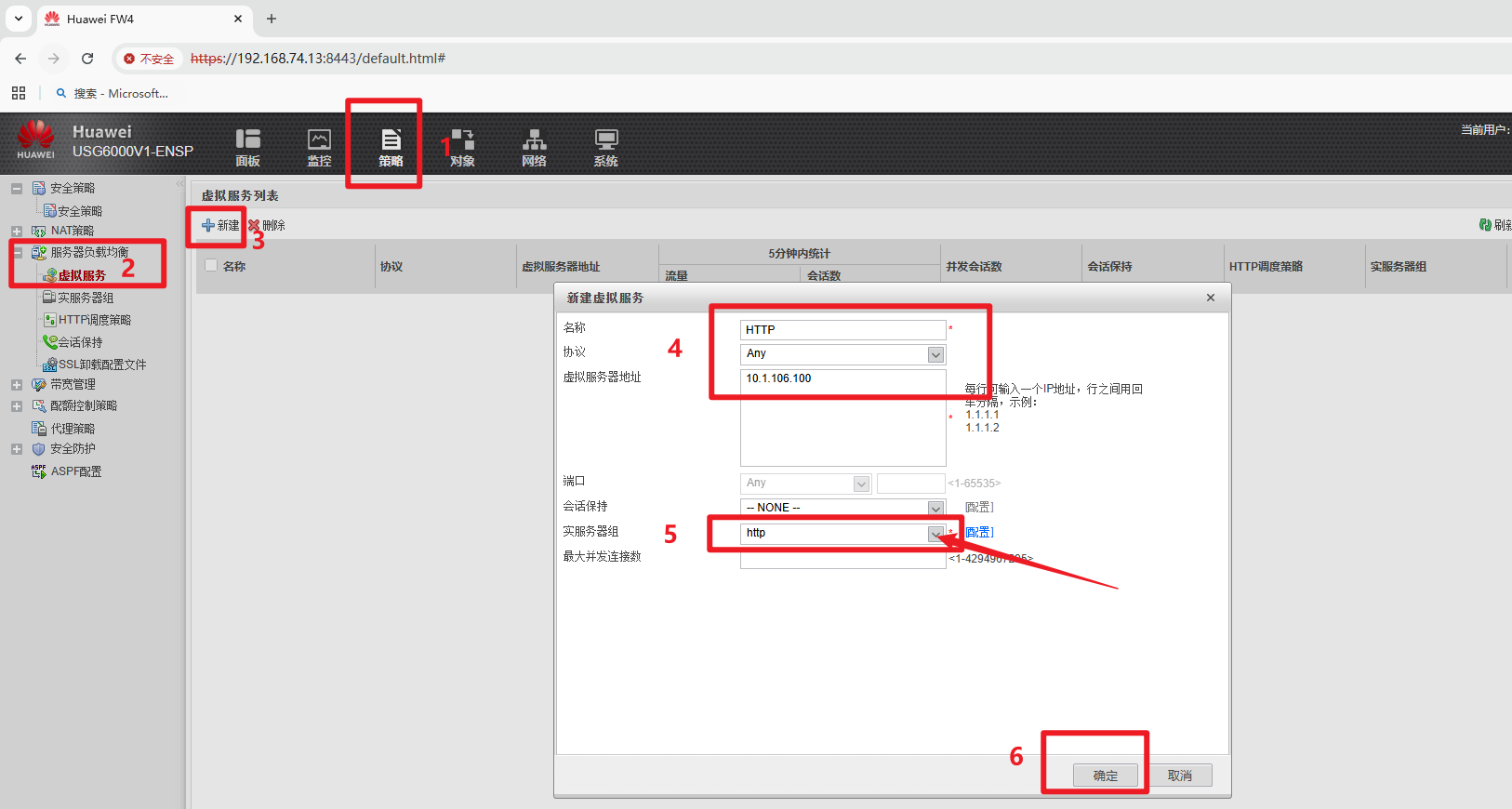Open the 面板 dashboard icon
Screen dimensions: 1512x809
pos(247,146)
